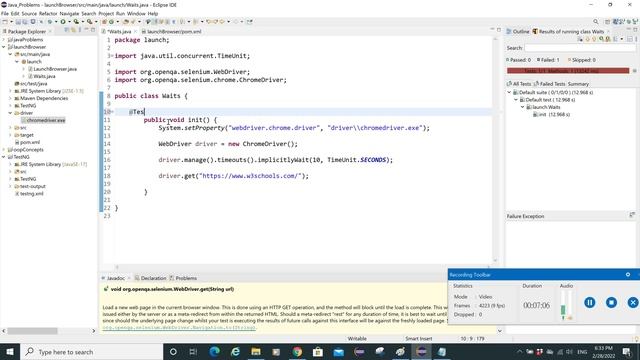The height and width of the screenshot is (360, 640).
Task: Click the TestNG results Search field
Action: click(x=580, y=48)
